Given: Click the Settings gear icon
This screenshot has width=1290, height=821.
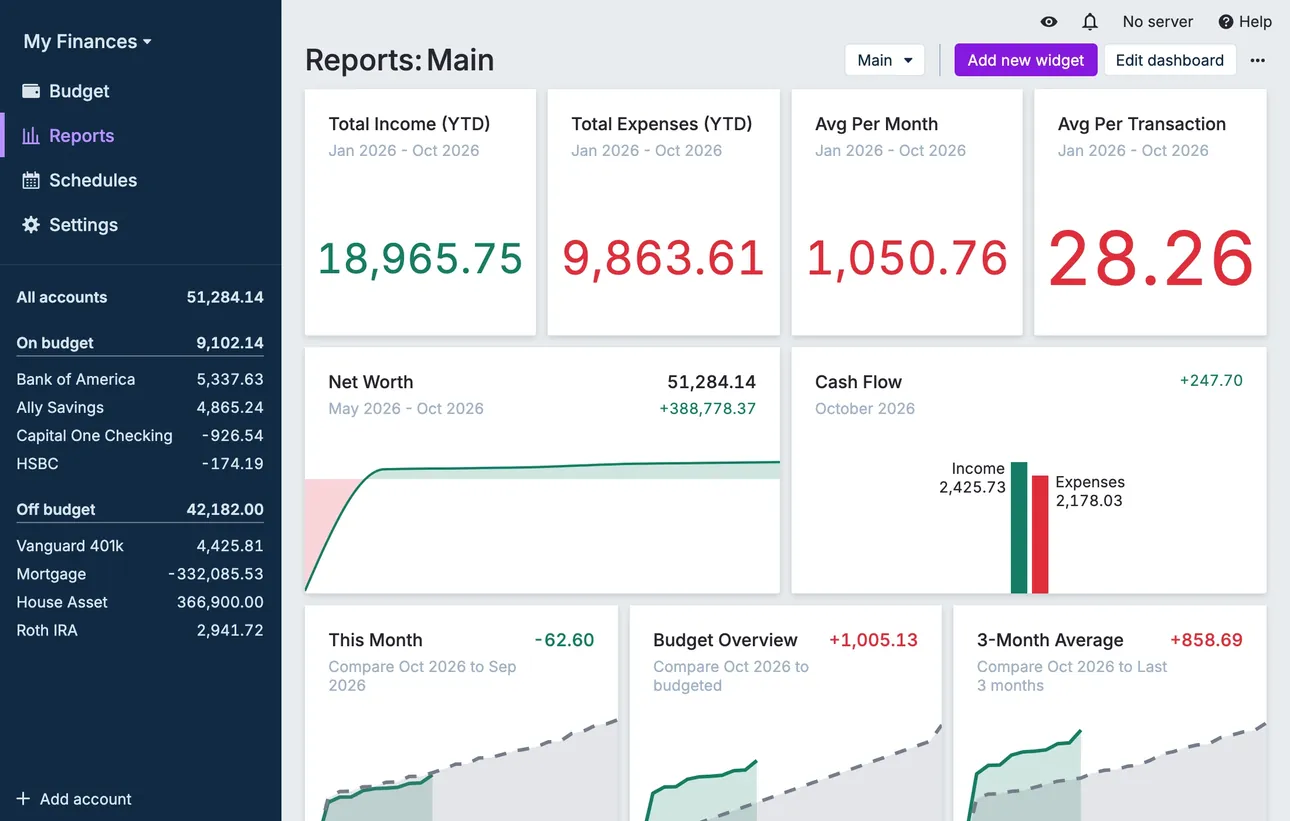Looking at the screenshot, I should tap(31, 225).
